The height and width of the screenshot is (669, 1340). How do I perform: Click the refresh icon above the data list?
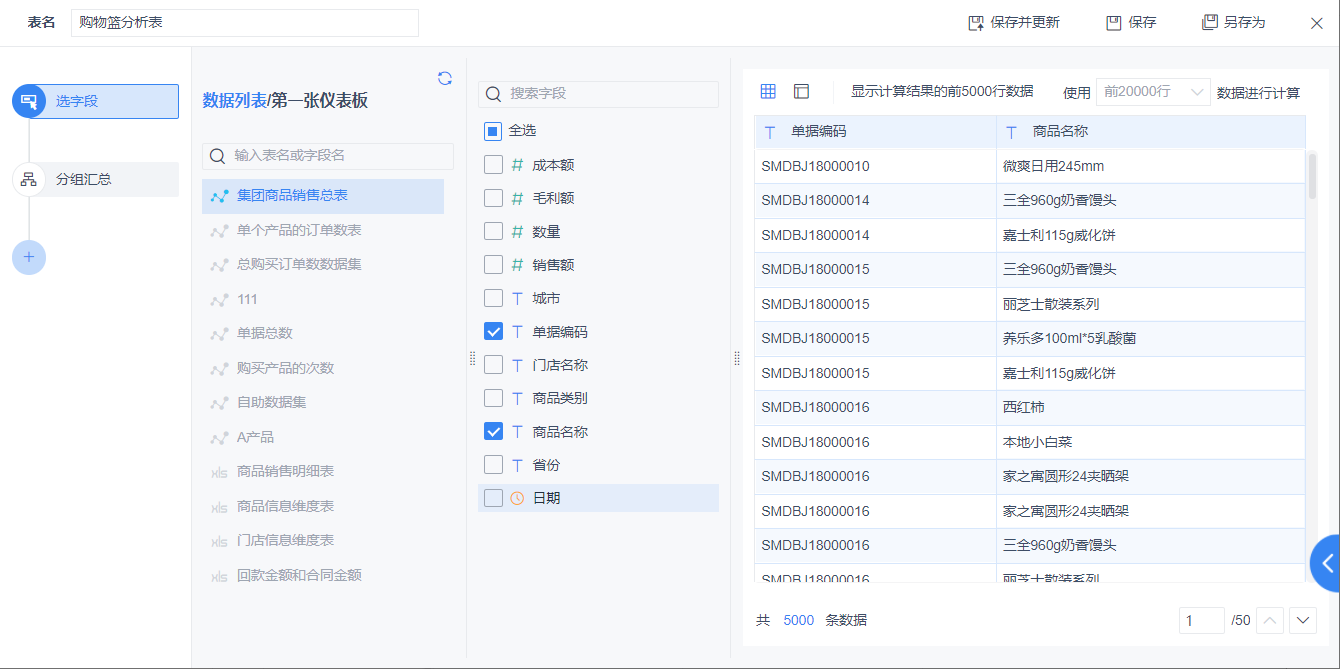445,78
